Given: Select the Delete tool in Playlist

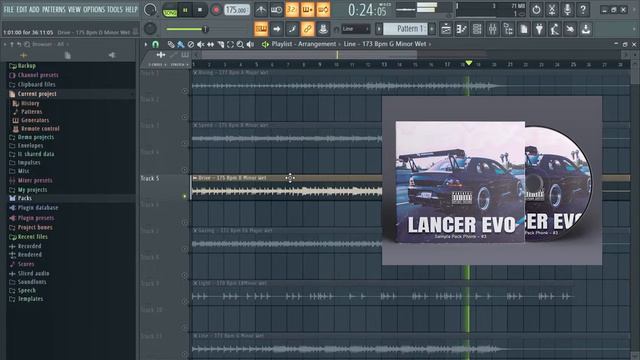Looking at the screenshot, I should click(x=191, y=44).
